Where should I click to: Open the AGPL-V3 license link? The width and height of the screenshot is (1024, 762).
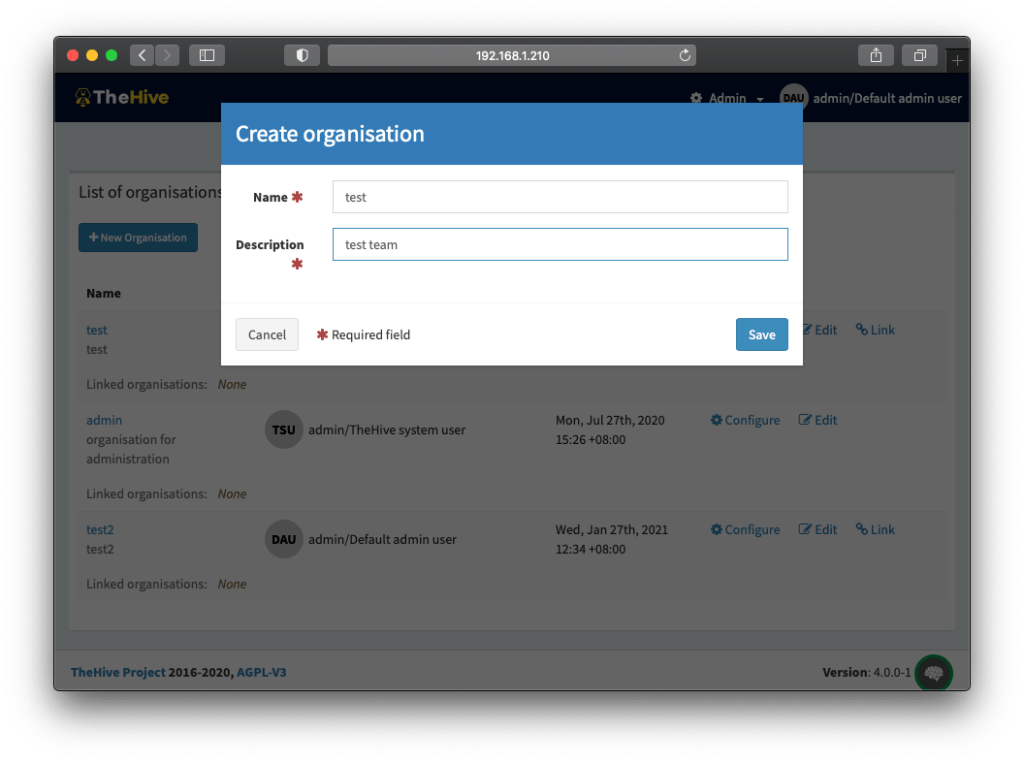(x=261, y=673)
